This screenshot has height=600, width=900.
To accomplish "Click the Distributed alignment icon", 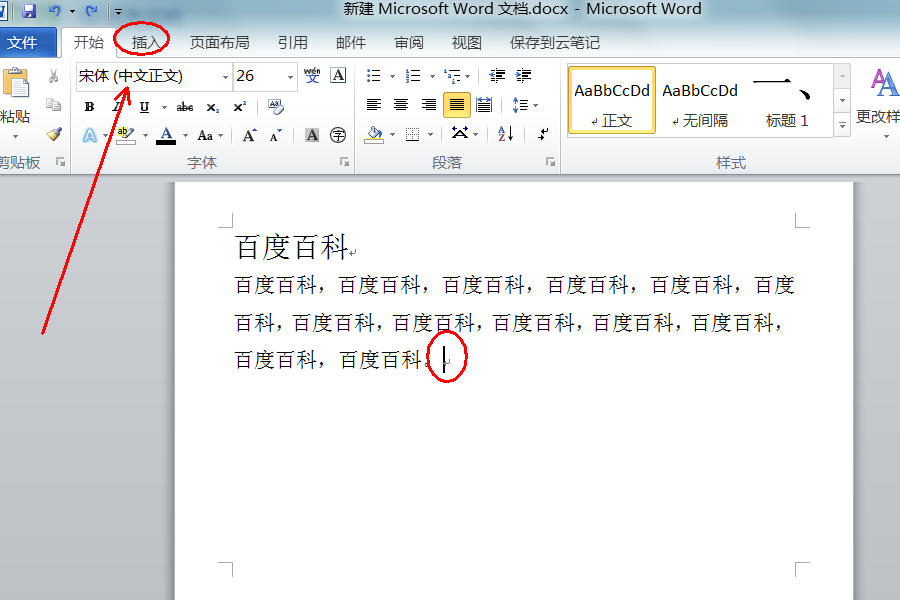I will pos(484,104).
